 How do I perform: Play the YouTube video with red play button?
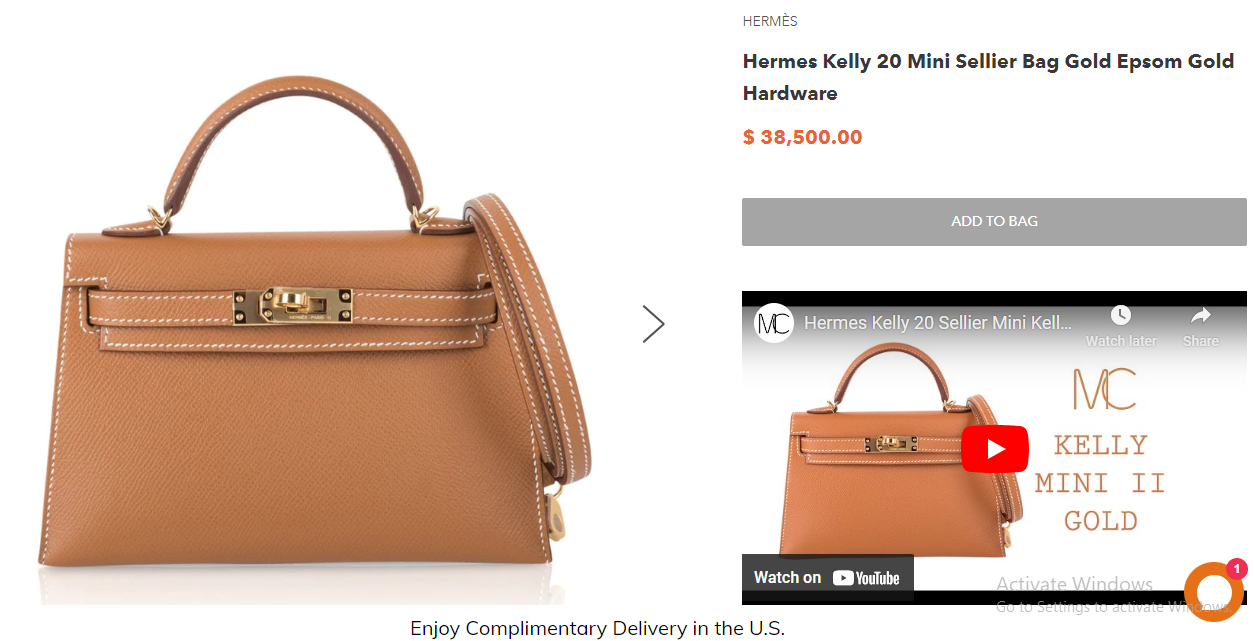[995, 449]
